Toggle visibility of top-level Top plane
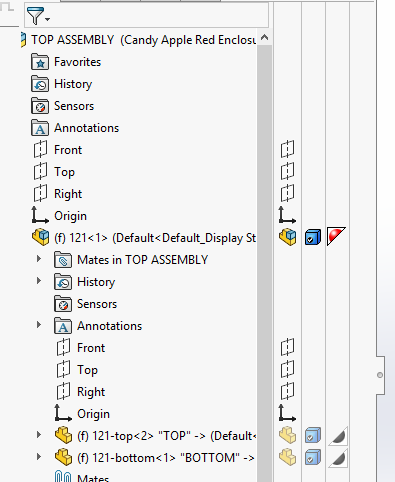 [x=287, y=171]
